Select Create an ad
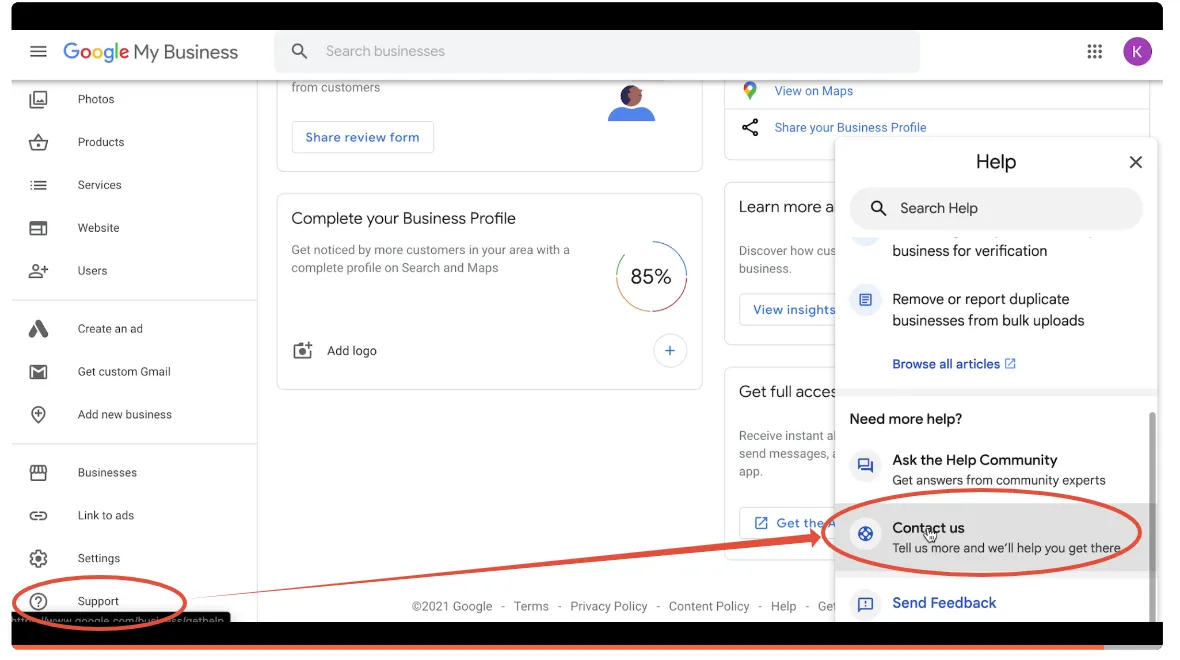Image resolution: width=1180 pixels, height=660 pixels. click(110, 329)
